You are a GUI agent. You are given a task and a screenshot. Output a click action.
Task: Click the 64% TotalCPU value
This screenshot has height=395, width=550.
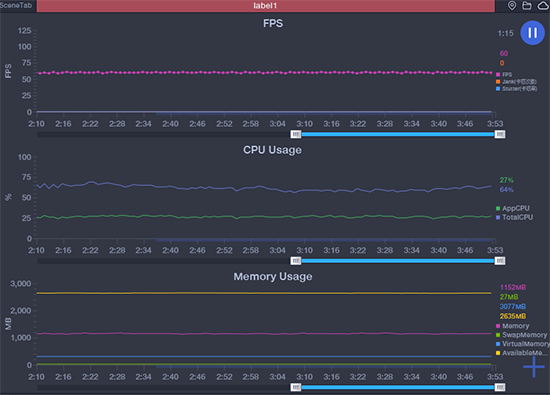507,190
